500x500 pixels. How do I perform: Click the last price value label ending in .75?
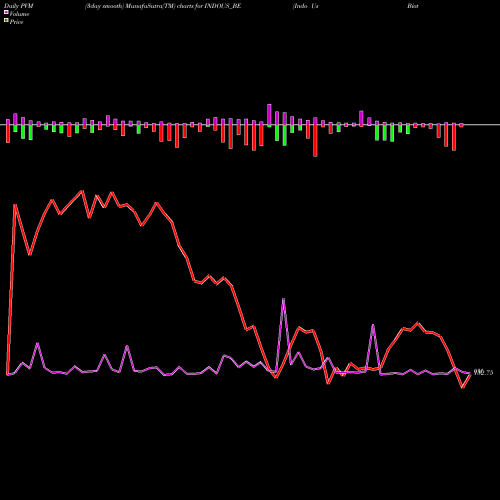[x=483, y=373]
